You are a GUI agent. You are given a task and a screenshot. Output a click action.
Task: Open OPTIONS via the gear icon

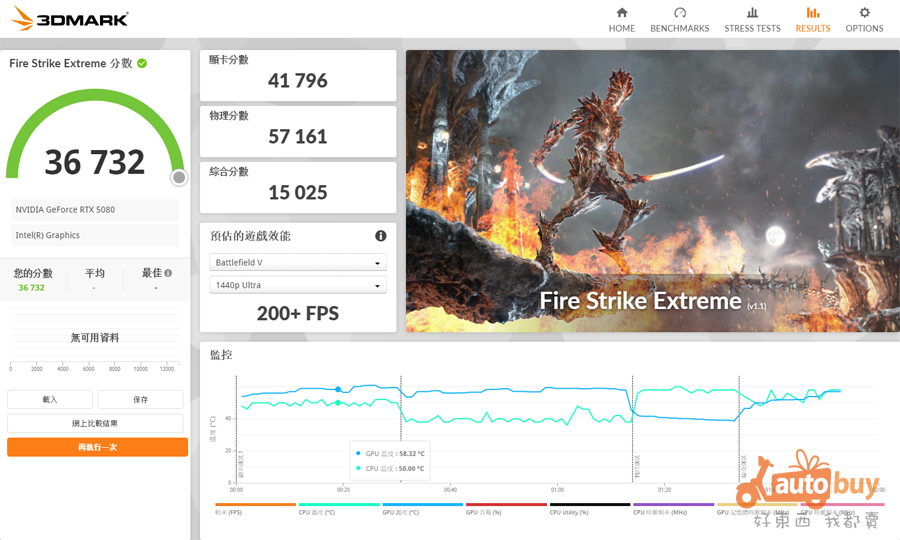864,13
